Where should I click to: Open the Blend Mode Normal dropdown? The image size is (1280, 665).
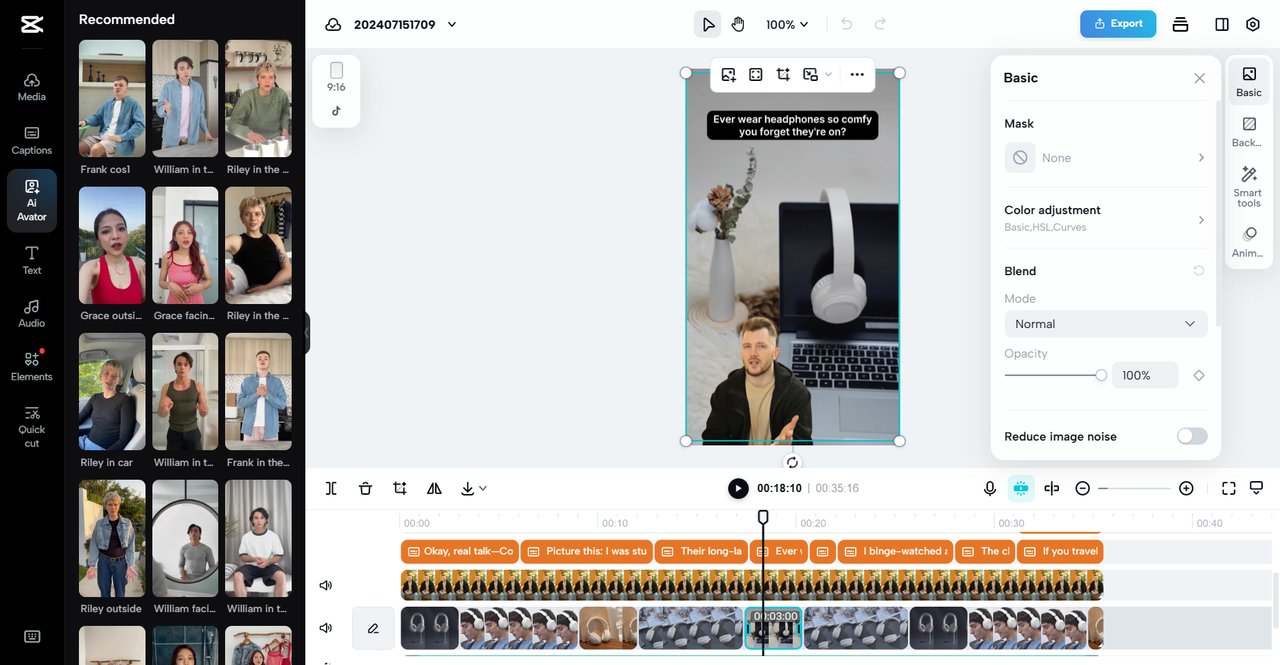1105,324
